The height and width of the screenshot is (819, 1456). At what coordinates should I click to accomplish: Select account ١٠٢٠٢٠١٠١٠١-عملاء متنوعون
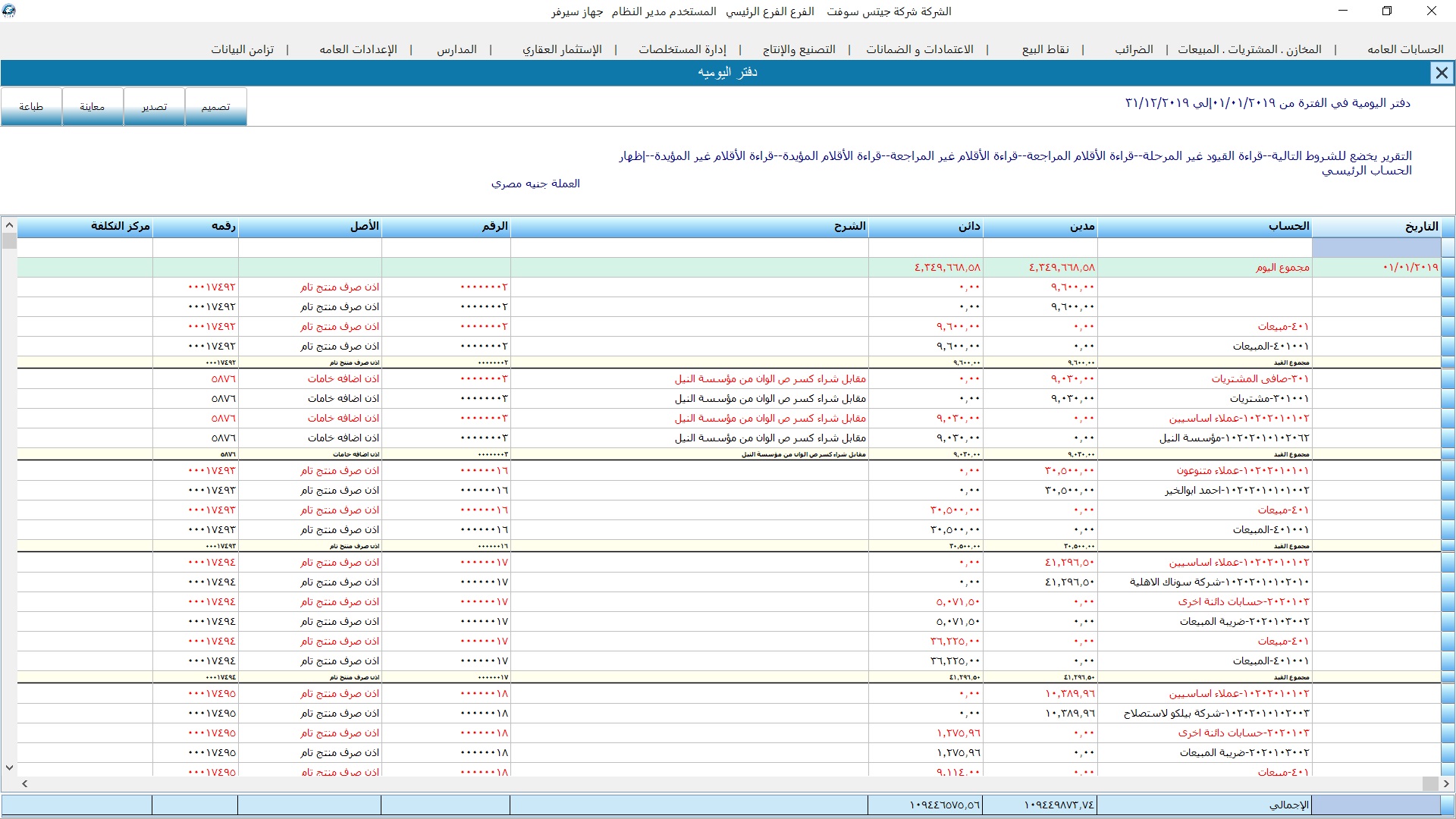click(x=1243, y=470)
